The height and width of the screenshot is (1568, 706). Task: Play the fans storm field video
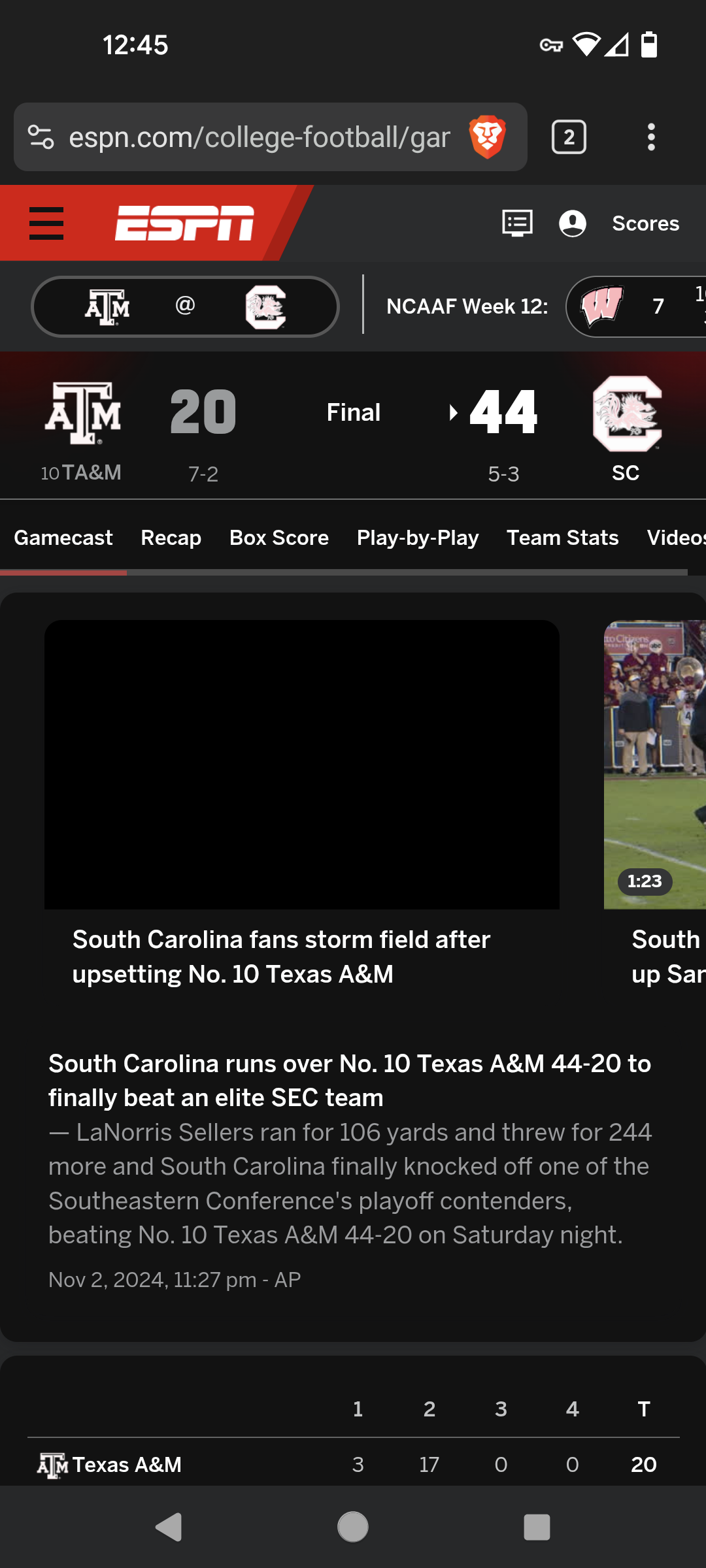point(301,764)
